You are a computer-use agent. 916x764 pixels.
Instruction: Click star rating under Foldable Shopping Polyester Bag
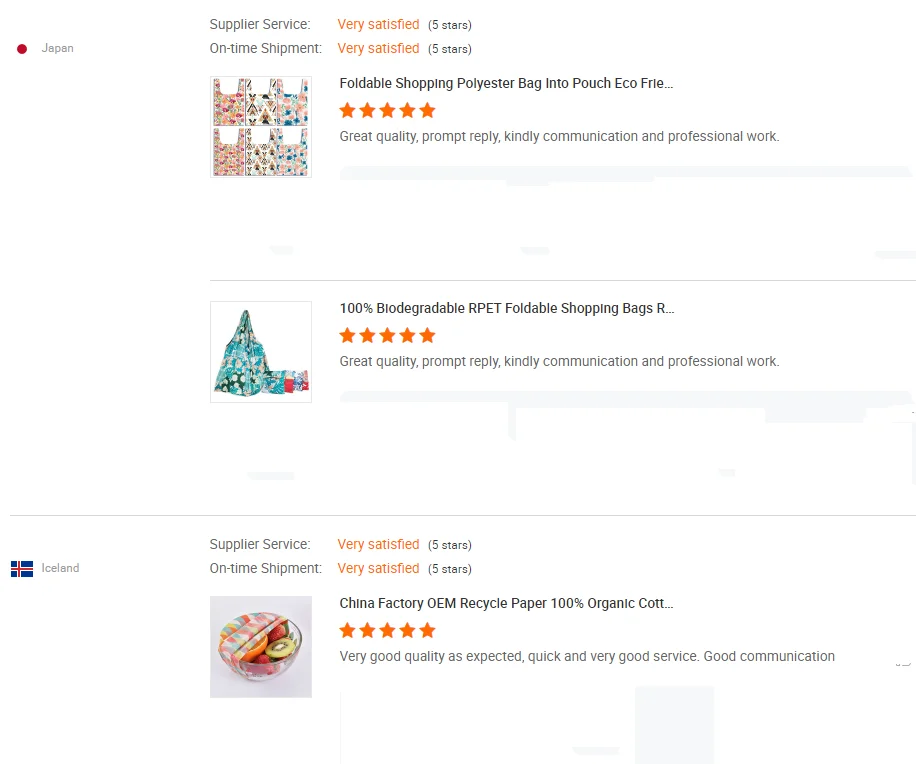coord(387,110)
